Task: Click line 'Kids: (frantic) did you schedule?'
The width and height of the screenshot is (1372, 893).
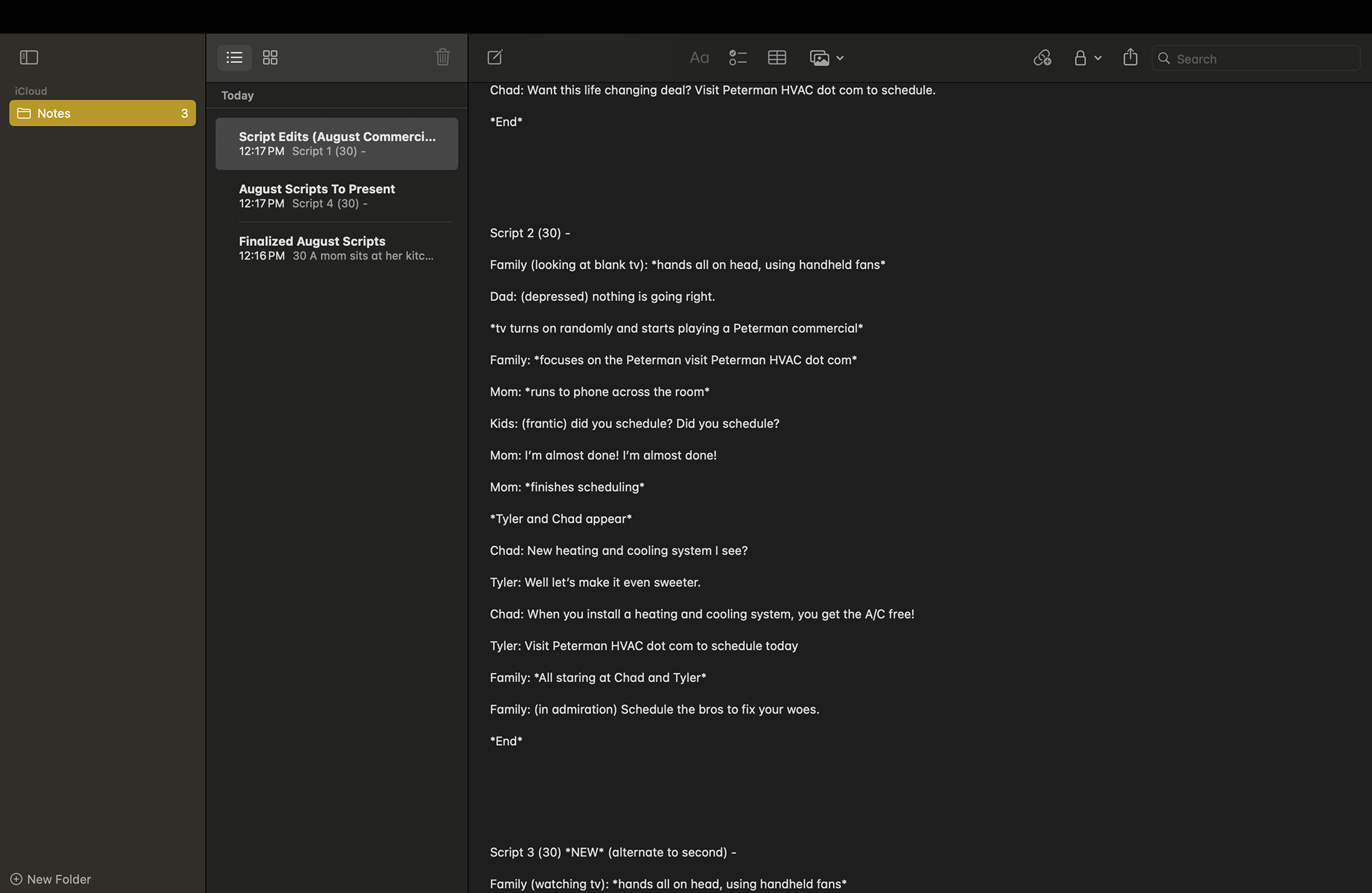Action: click(635, 424)
